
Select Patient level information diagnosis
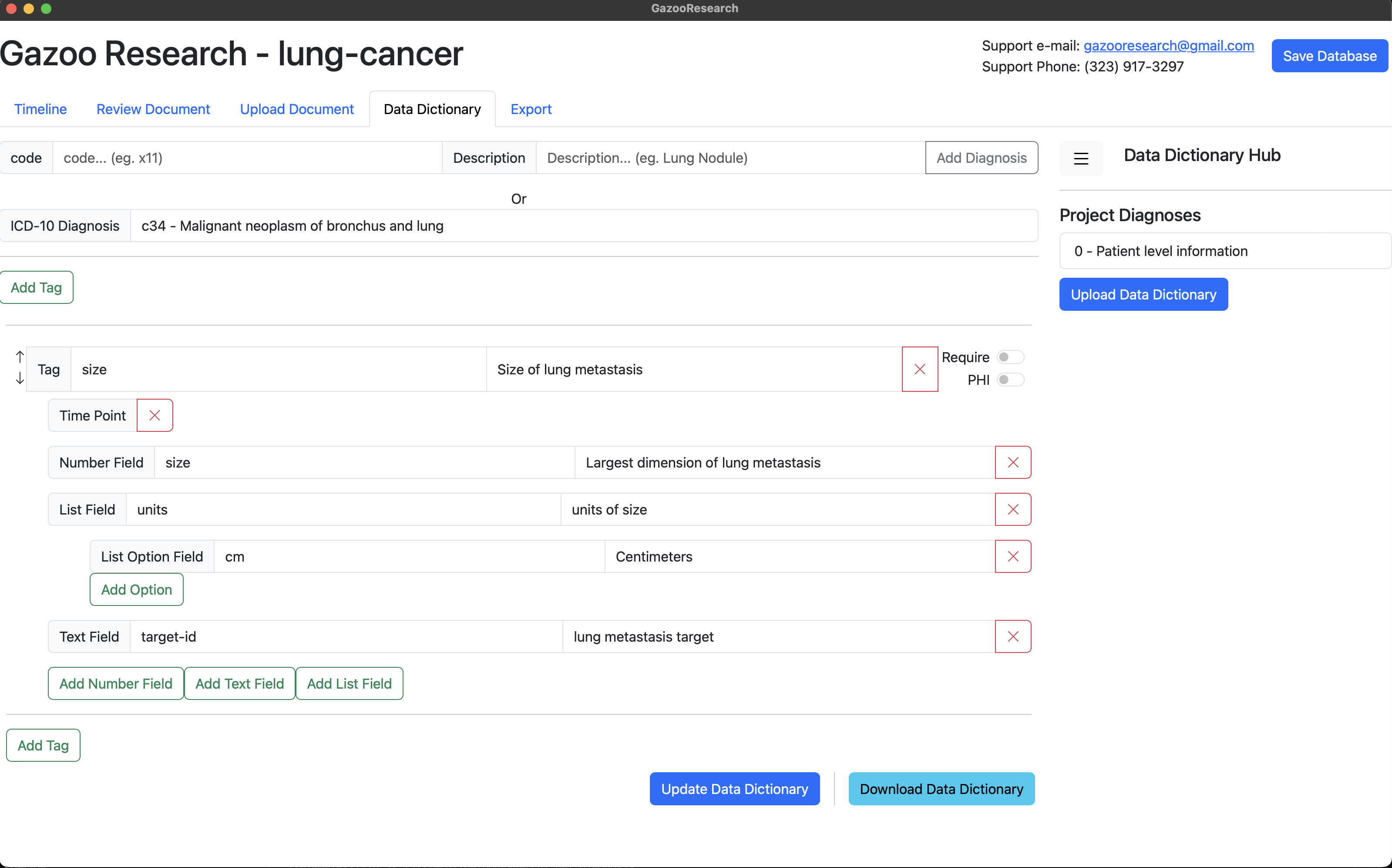[x=1224, y=252]
